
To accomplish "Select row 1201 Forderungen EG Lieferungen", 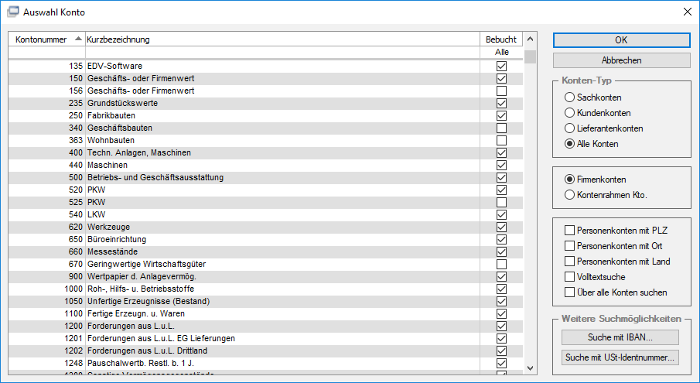I will (266, 338).
